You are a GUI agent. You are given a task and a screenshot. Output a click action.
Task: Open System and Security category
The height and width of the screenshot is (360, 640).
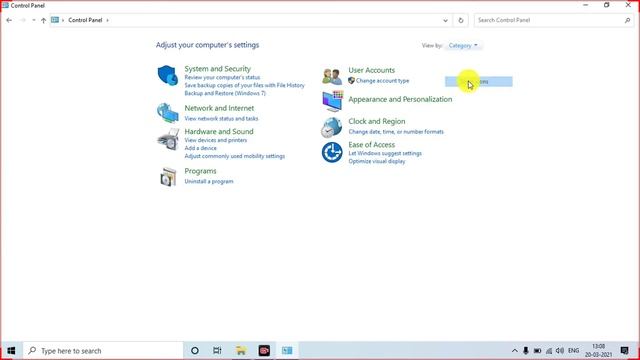point(218,69)
